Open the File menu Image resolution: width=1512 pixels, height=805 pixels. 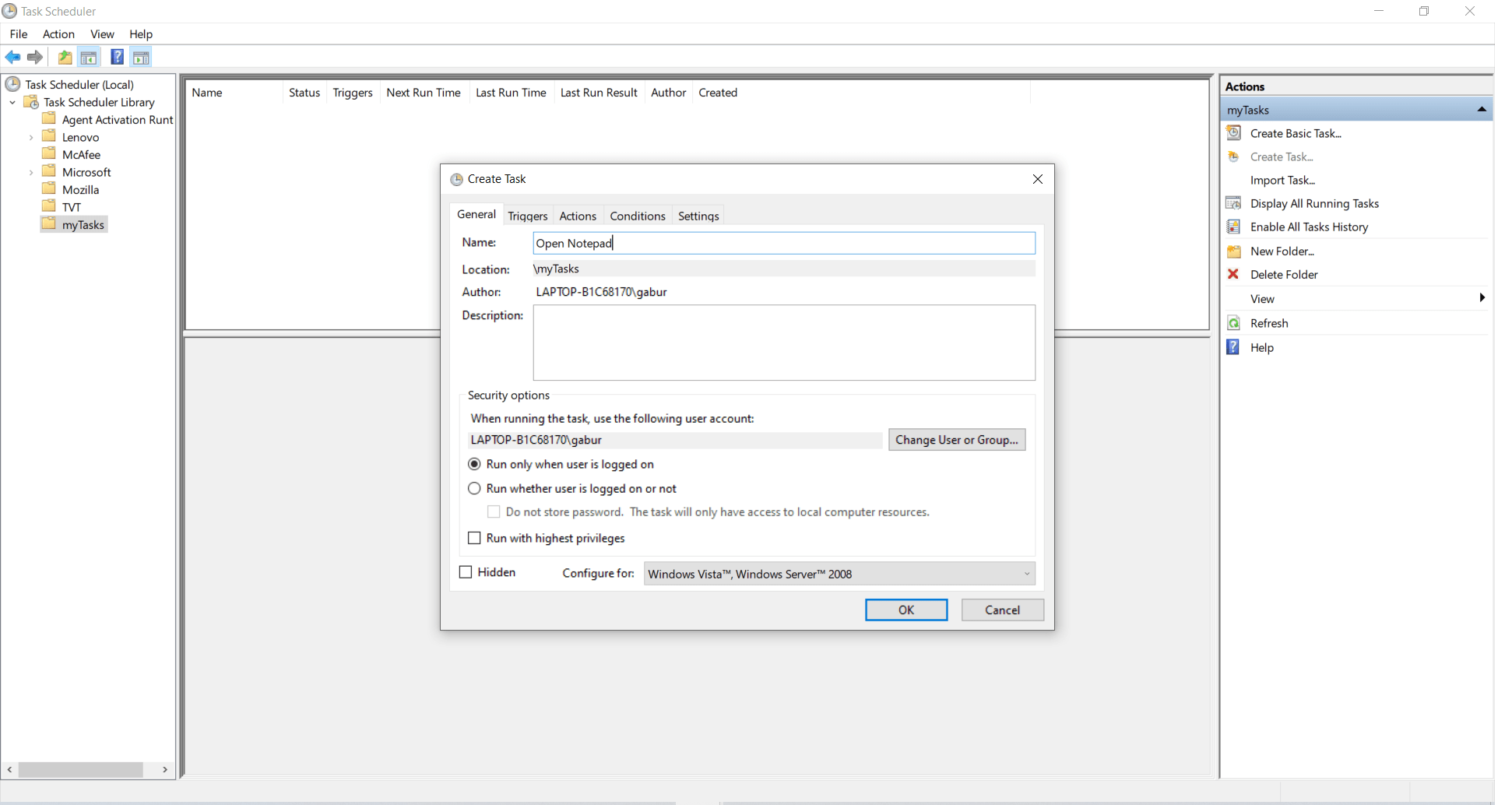(19, 34)
